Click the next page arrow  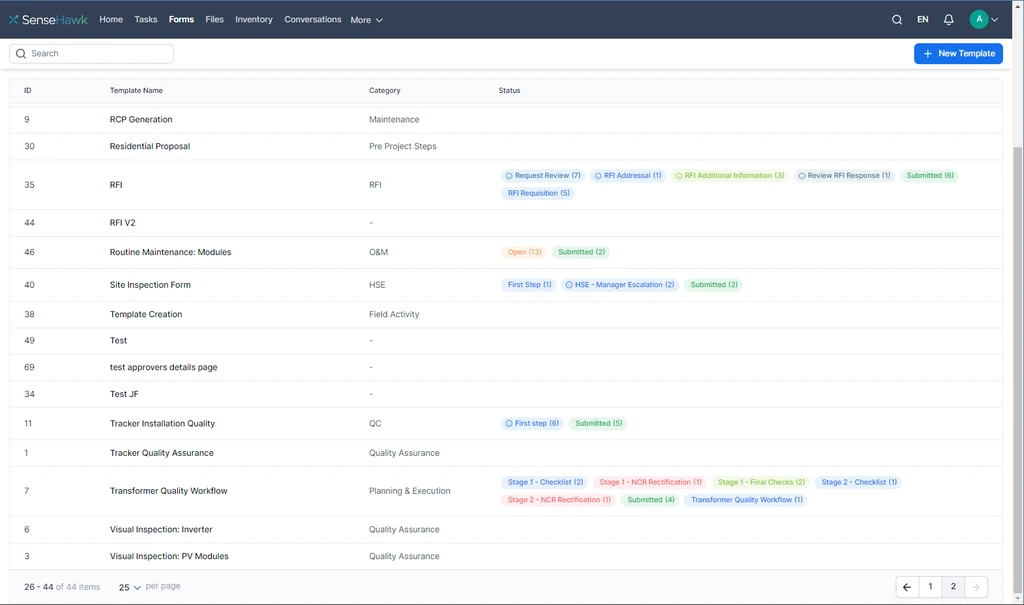coord(976,587)
